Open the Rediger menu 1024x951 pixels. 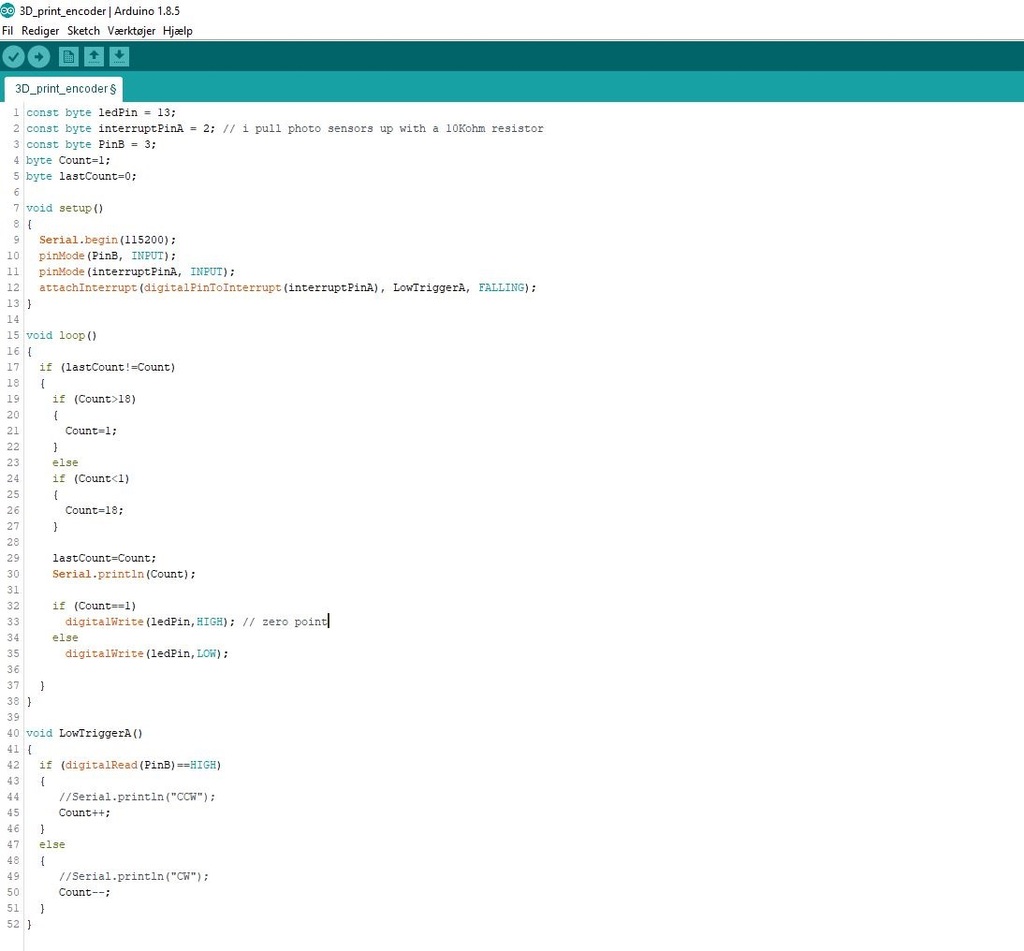click(40, 31)
